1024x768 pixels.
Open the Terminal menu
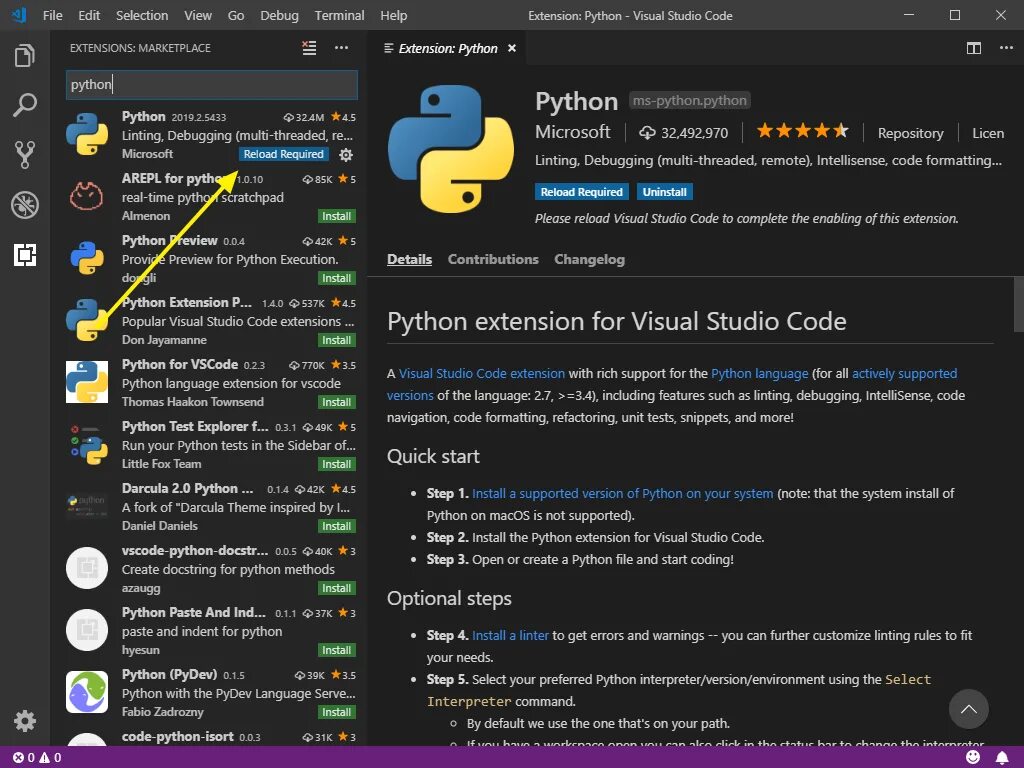(x=339, y=15)
